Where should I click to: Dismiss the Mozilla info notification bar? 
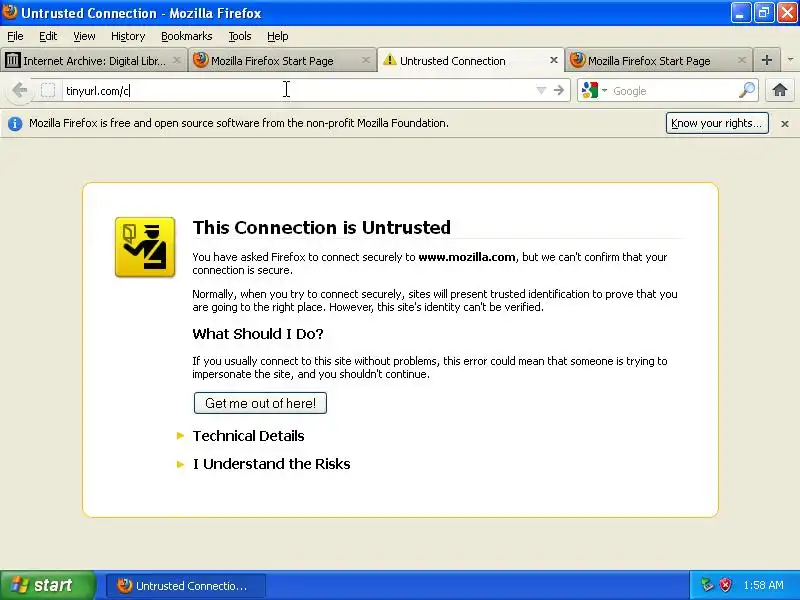(x=785, y=123)
